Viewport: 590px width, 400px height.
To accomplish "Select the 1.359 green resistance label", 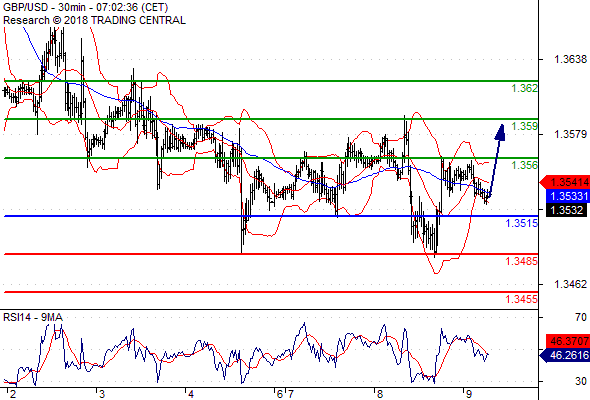I will tap(525, 126).
